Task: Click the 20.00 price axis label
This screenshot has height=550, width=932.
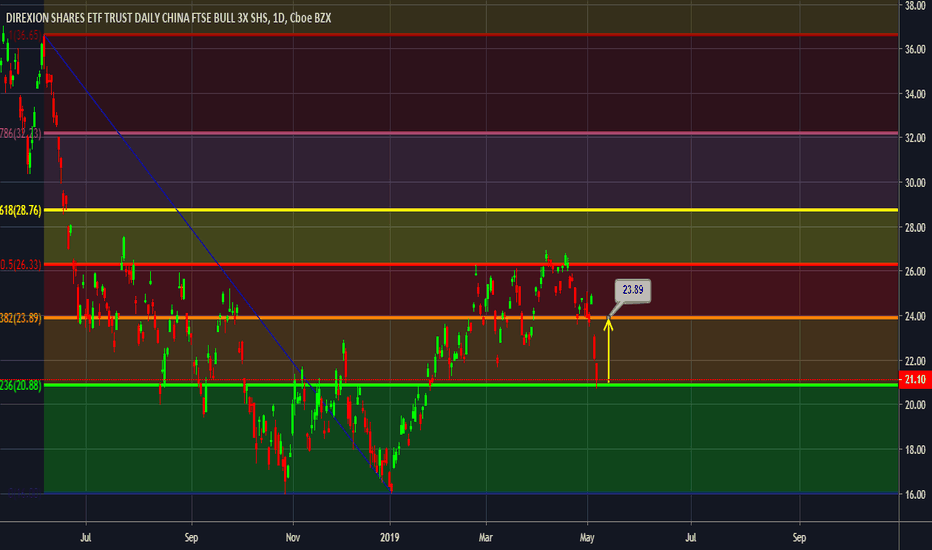Action: pos(915,405)
